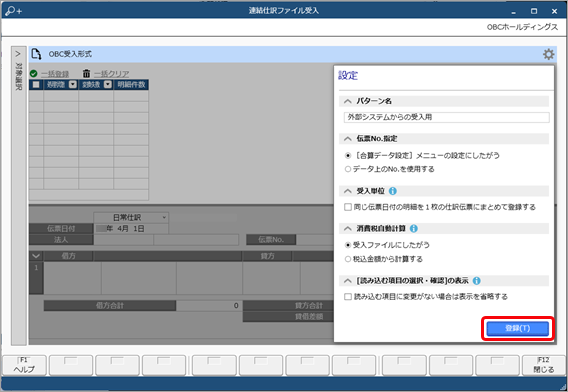Select メニューの設定にしたがう radio option
Image resolution: width=568 pixels, height=392 pixels.
coord(348,156)
